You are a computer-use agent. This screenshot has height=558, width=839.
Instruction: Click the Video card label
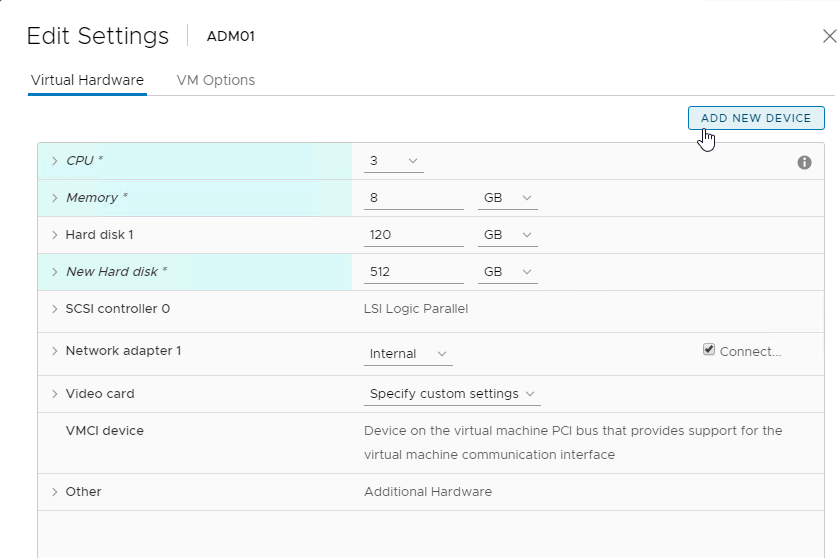[100, 394]
